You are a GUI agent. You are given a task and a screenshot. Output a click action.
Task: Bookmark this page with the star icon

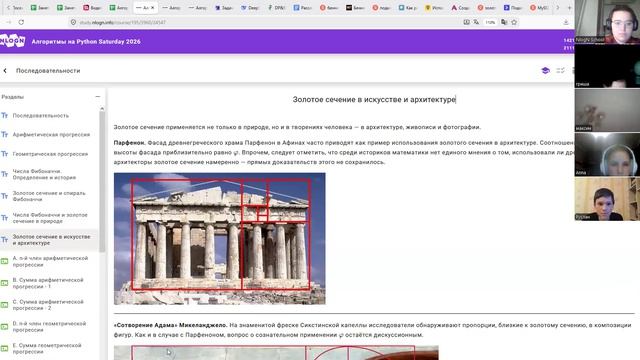pyautogui.click(x=514, y=22)
